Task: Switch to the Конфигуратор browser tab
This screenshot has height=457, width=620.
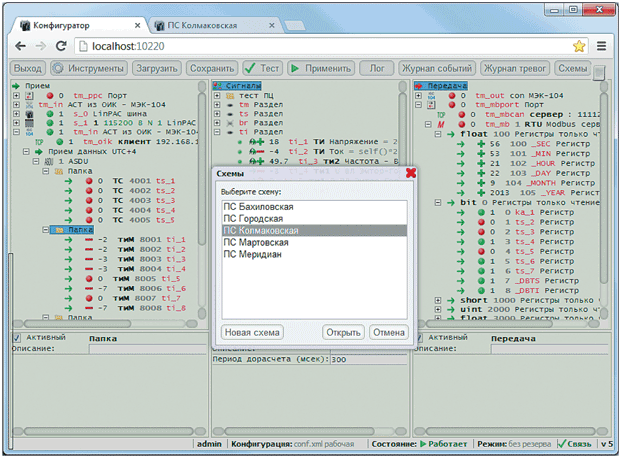Action: tap(79, 26)
